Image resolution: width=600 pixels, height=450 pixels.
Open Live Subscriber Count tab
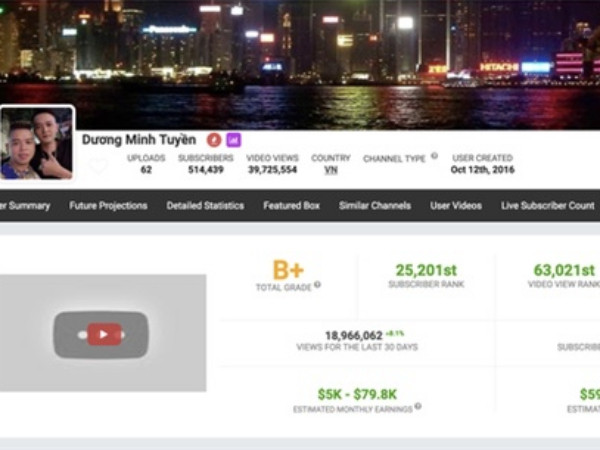point(548,206)
